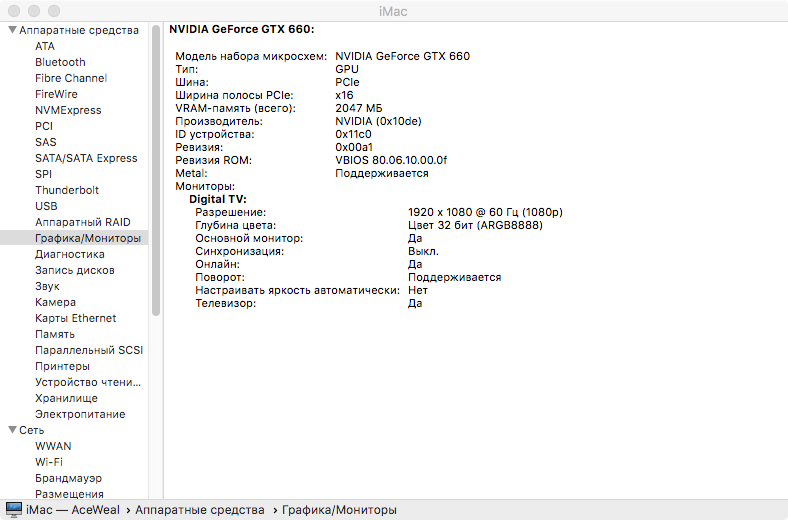Click the PCIe width value x16
The height and width of the screenshot is (520, 788).
[344, 95]
